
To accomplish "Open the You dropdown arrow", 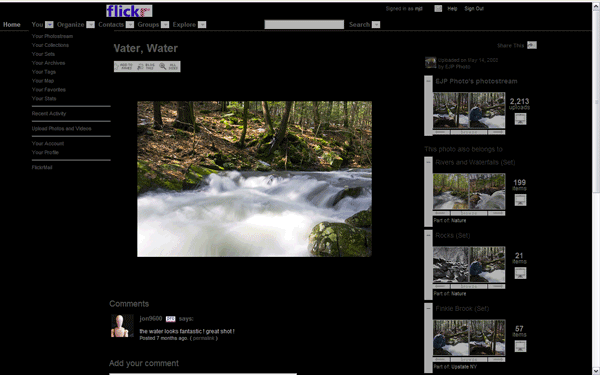I will point(49,24).
